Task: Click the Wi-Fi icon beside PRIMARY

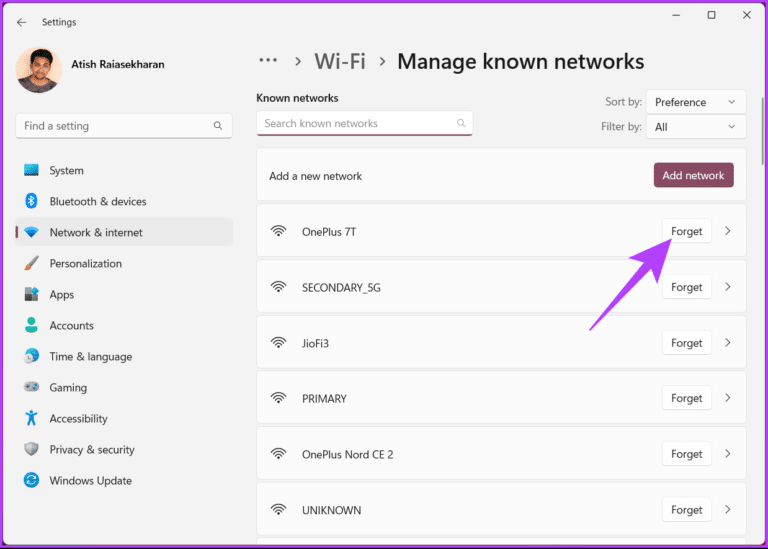Action: coord(279,398)
